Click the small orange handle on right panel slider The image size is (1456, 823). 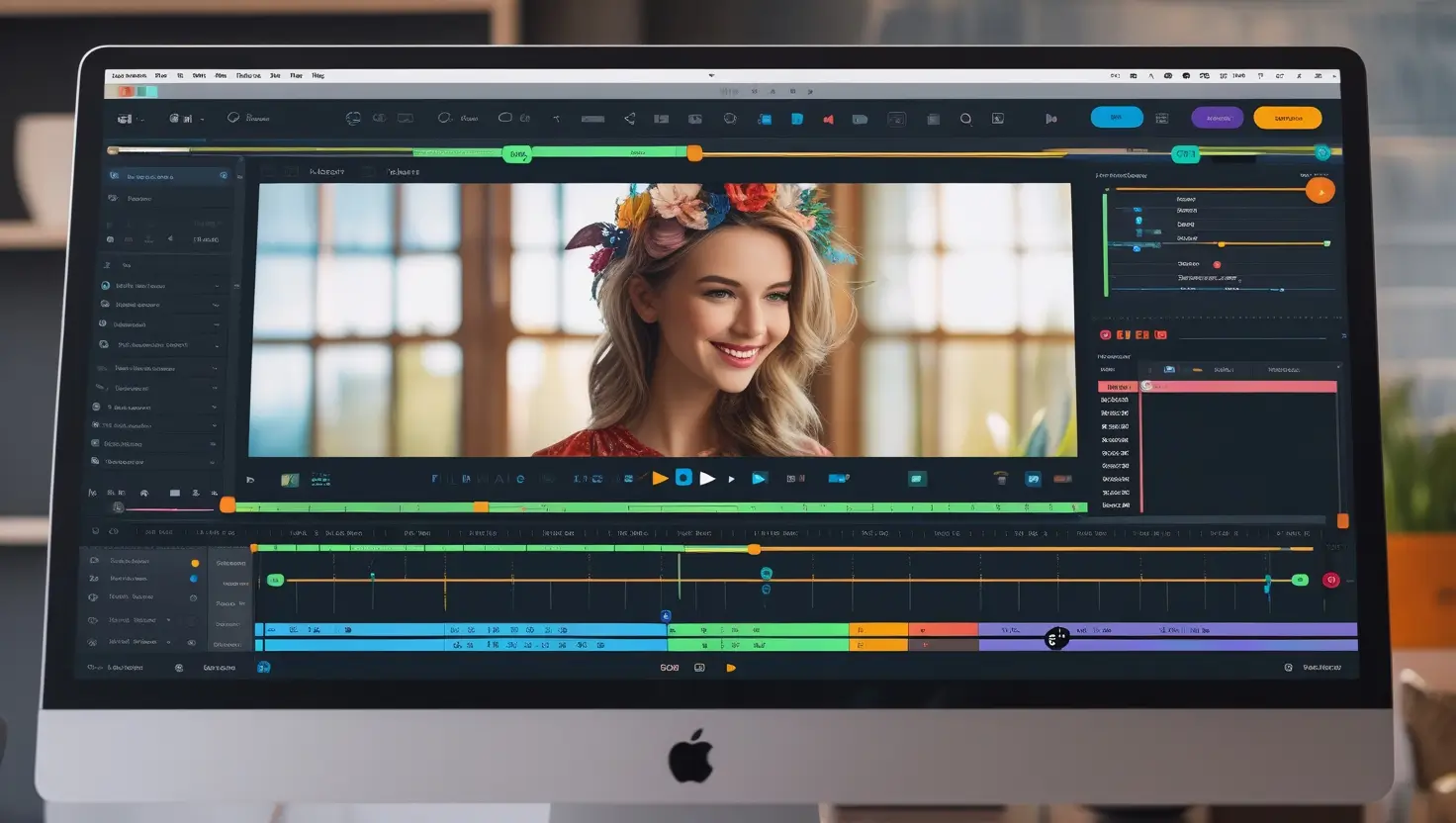tap(1222, 243)
